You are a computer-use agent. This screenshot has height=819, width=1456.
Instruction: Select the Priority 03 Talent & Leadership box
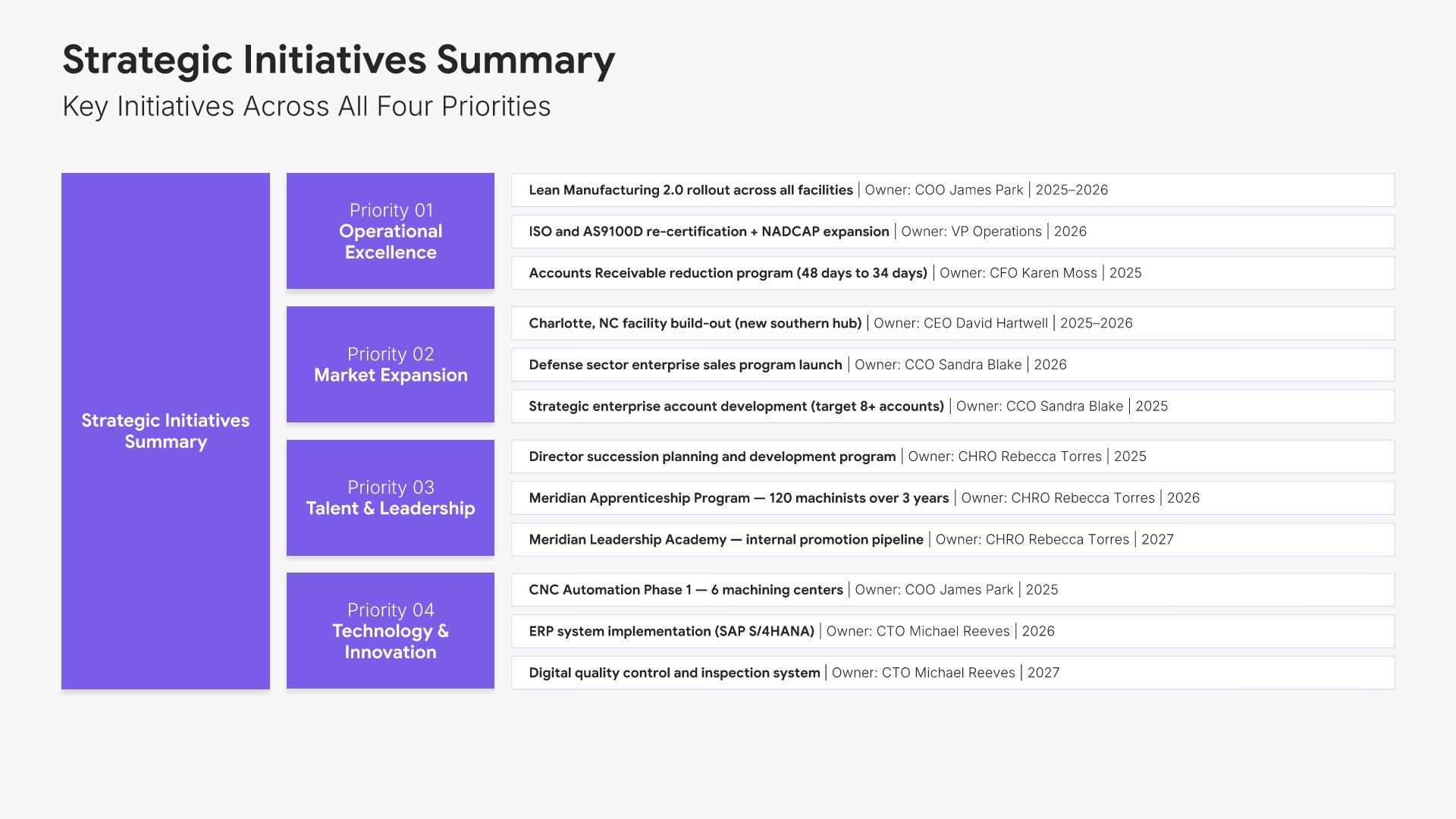coord(390,498)
